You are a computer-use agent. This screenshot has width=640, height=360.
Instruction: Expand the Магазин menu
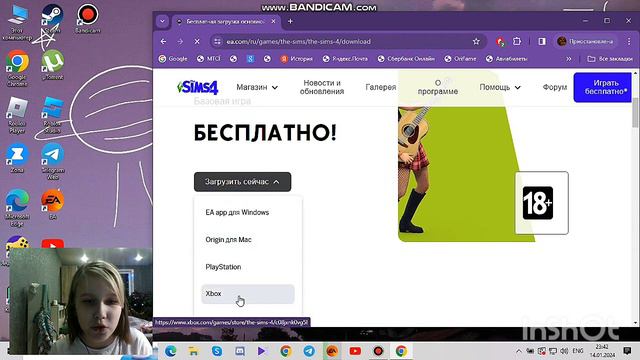point(257,87)
